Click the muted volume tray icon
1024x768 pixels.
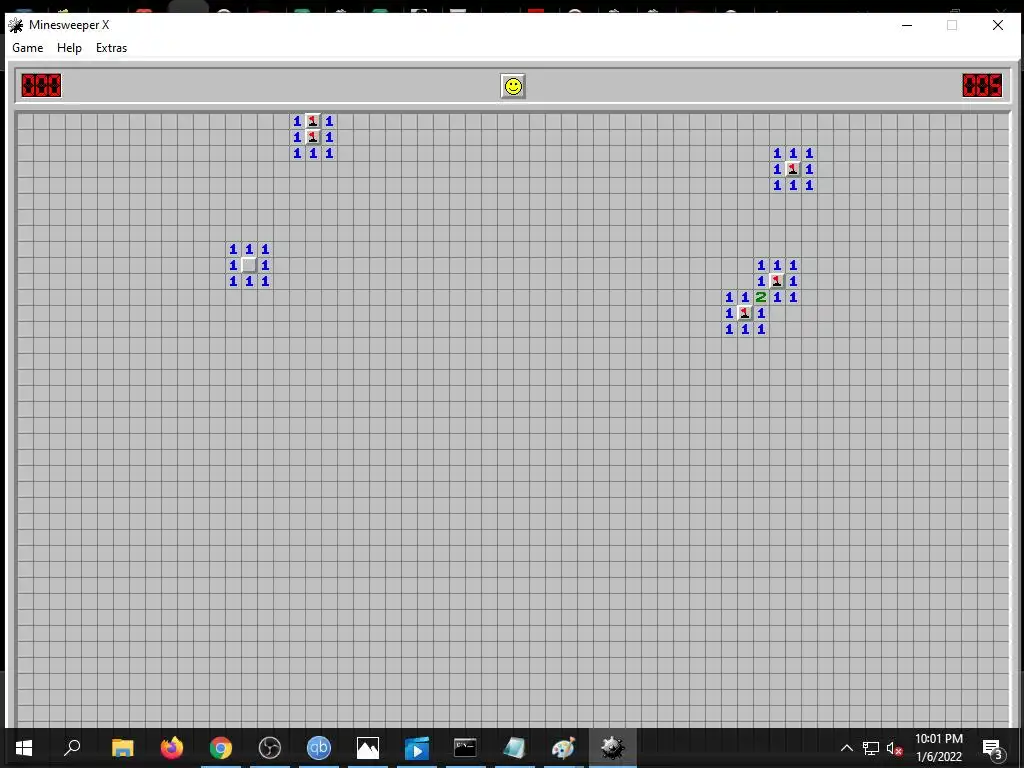(x=895, y=748)
